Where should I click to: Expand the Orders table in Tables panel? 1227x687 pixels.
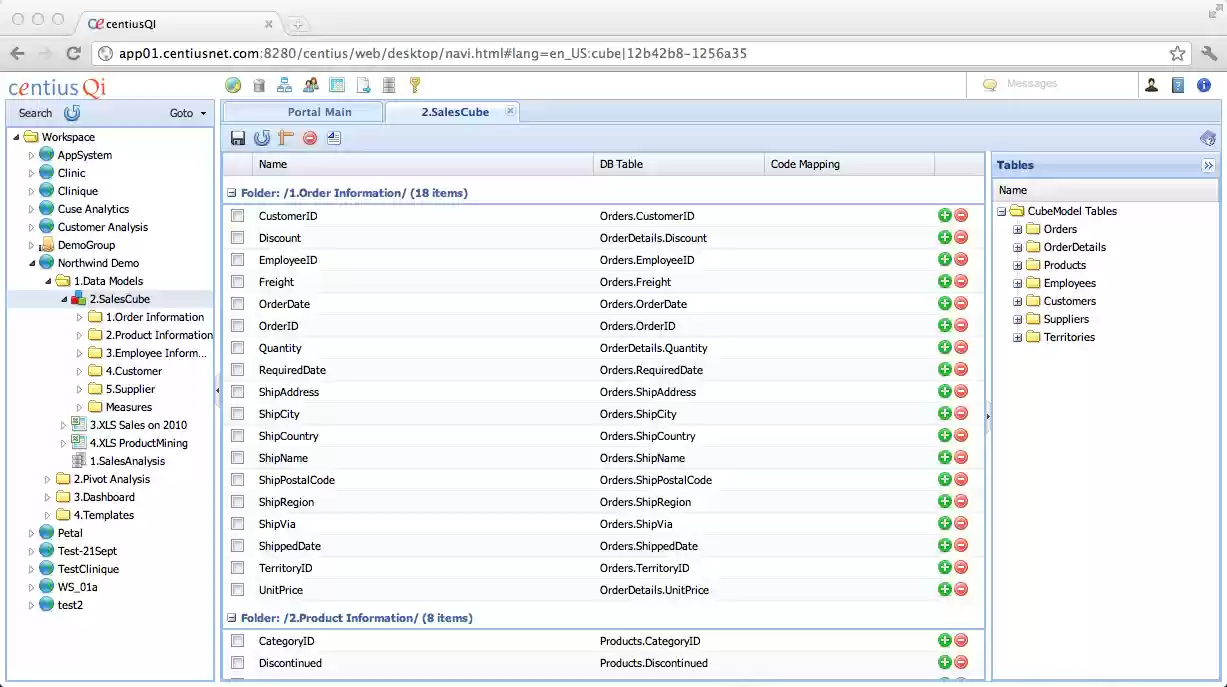tap(1017, 228)
